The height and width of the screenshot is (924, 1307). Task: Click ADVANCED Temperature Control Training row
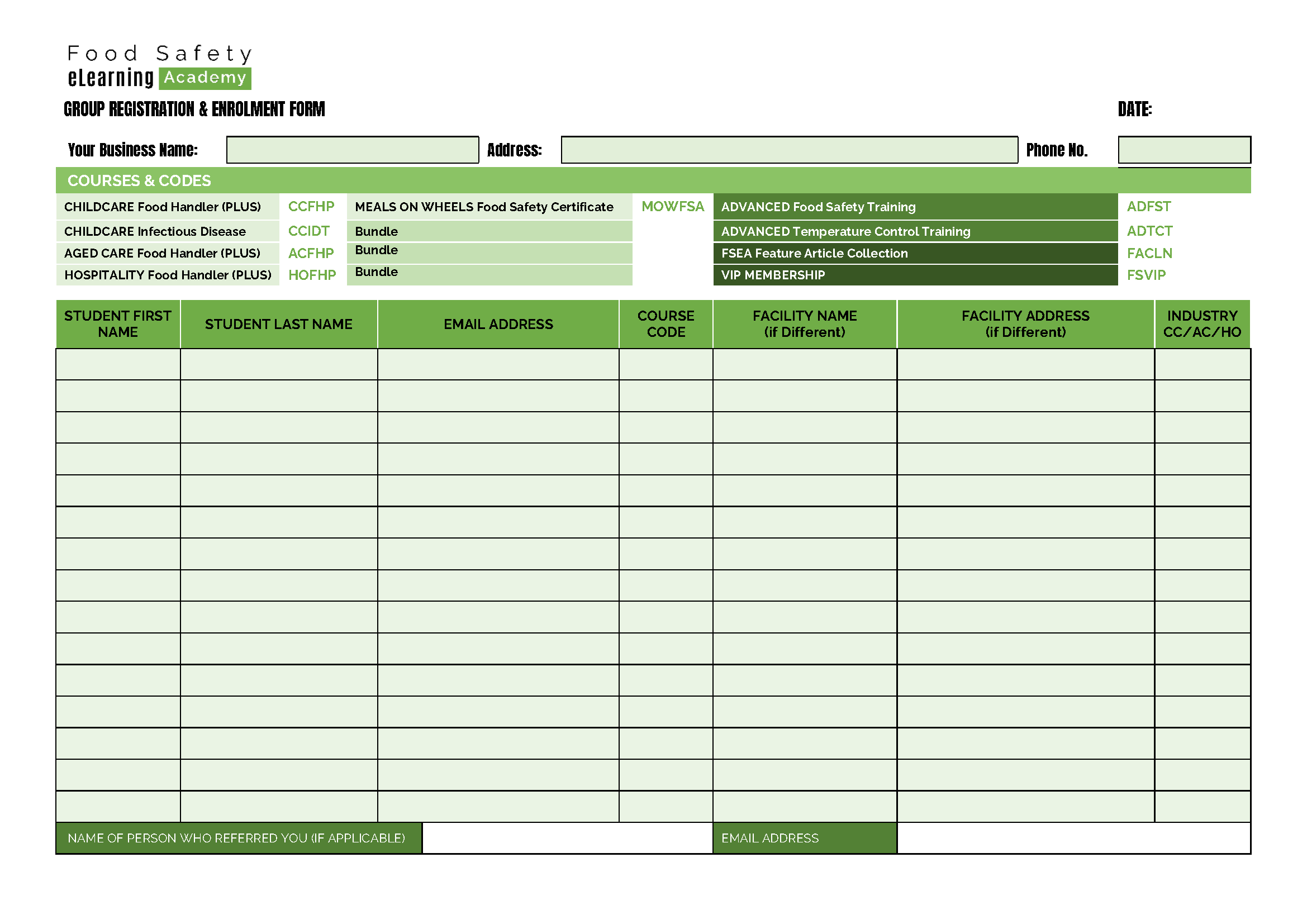pos(915,231)
